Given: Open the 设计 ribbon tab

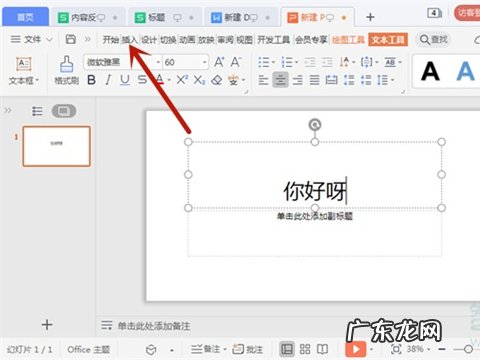Looking at the screenshot, I should coord(149,40).
